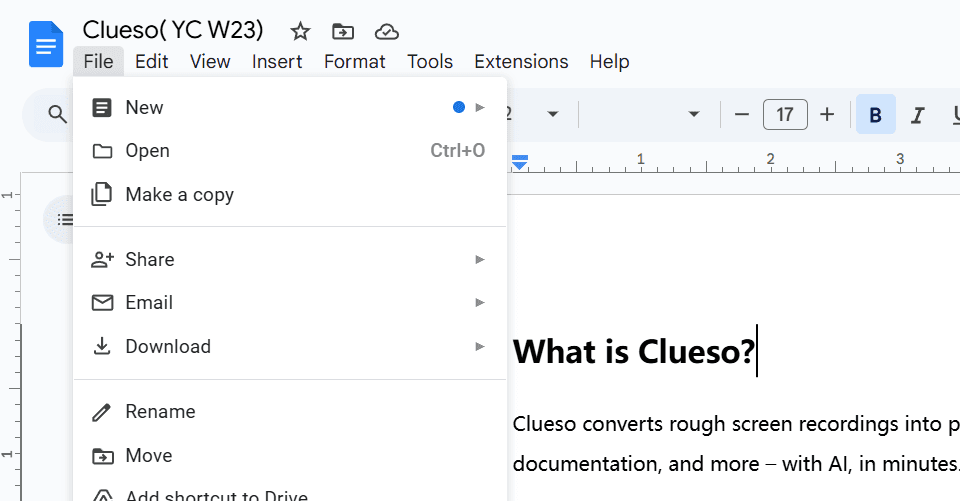Click the paragraph starting Clueso converts rough
Screen dimensions: 960x501
click(x=736, y=424)
